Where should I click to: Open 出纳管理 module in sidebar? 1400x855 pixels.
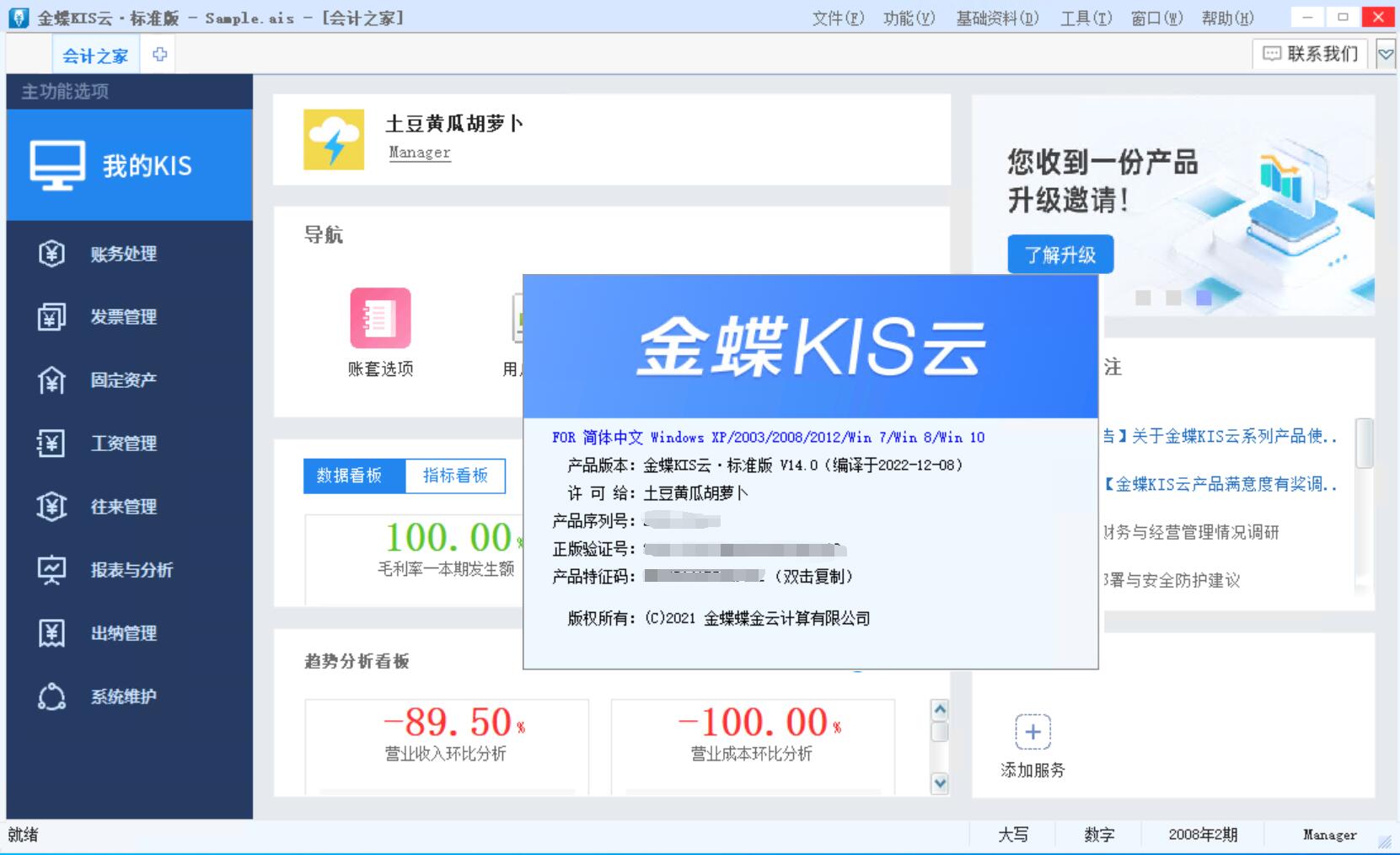(129, 632)
